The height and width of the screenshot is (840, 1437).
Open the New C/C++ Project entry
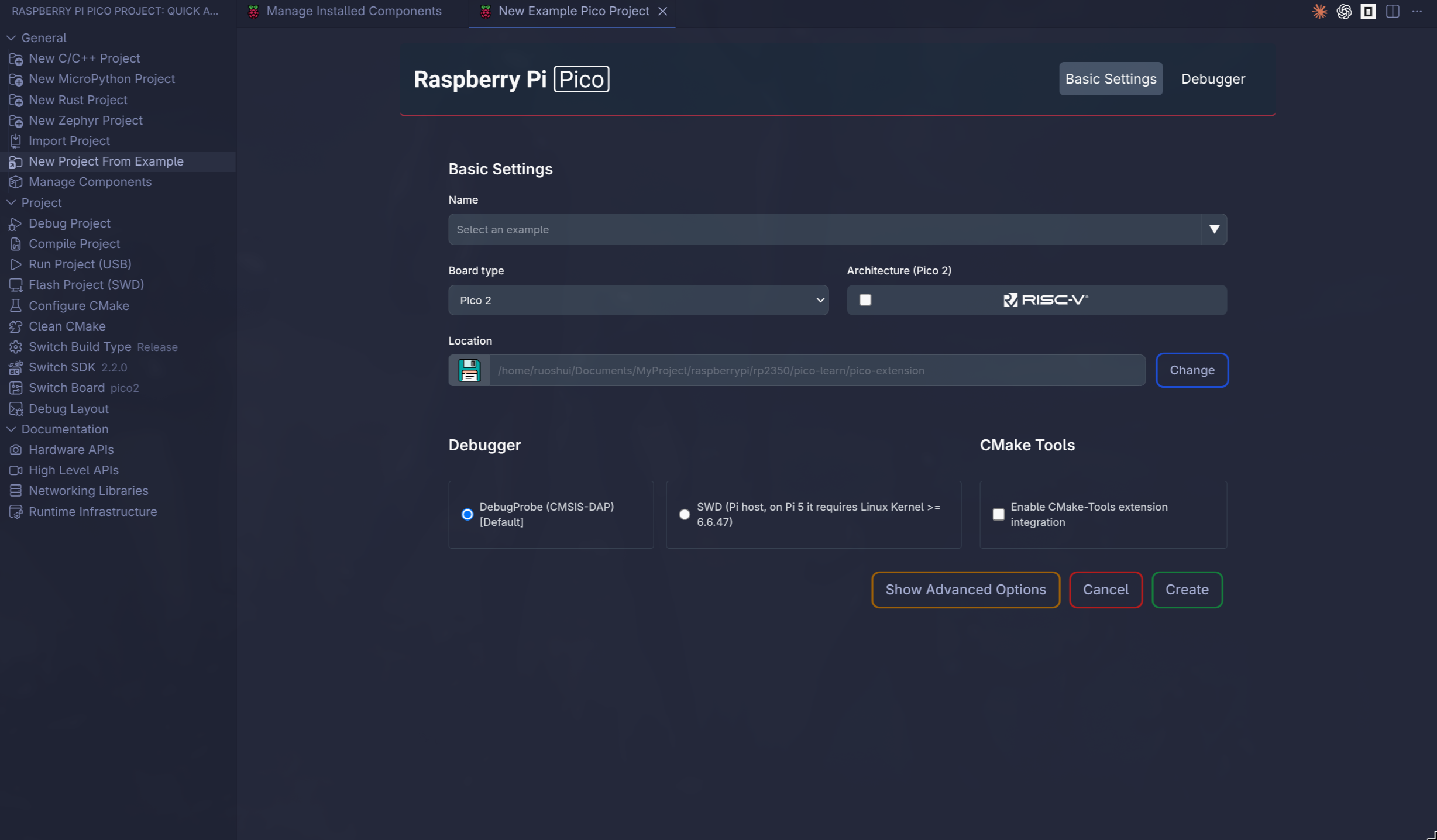118,58
